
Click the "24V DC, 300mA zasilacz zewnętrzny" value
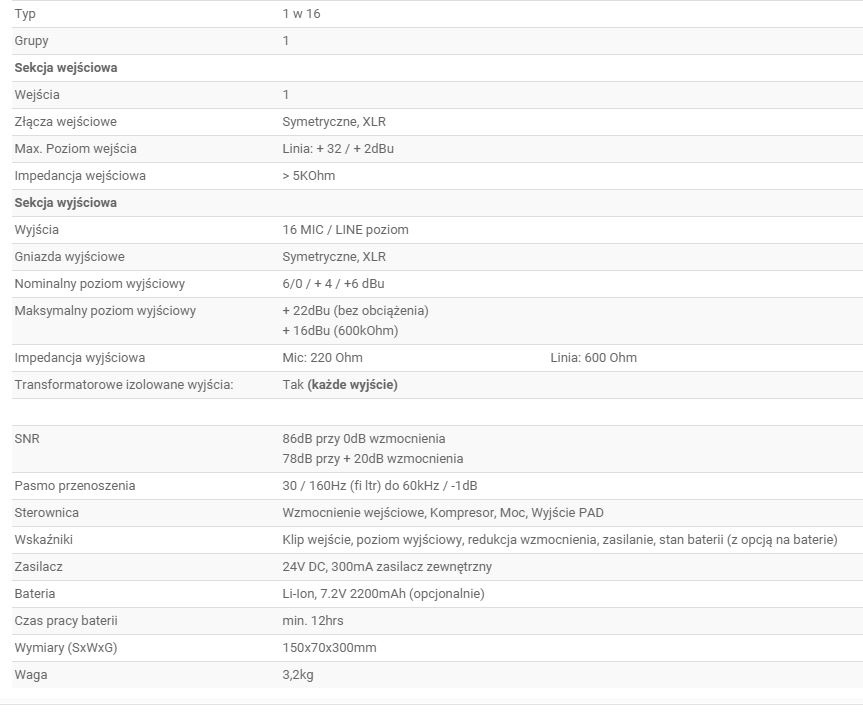[387, 567]
